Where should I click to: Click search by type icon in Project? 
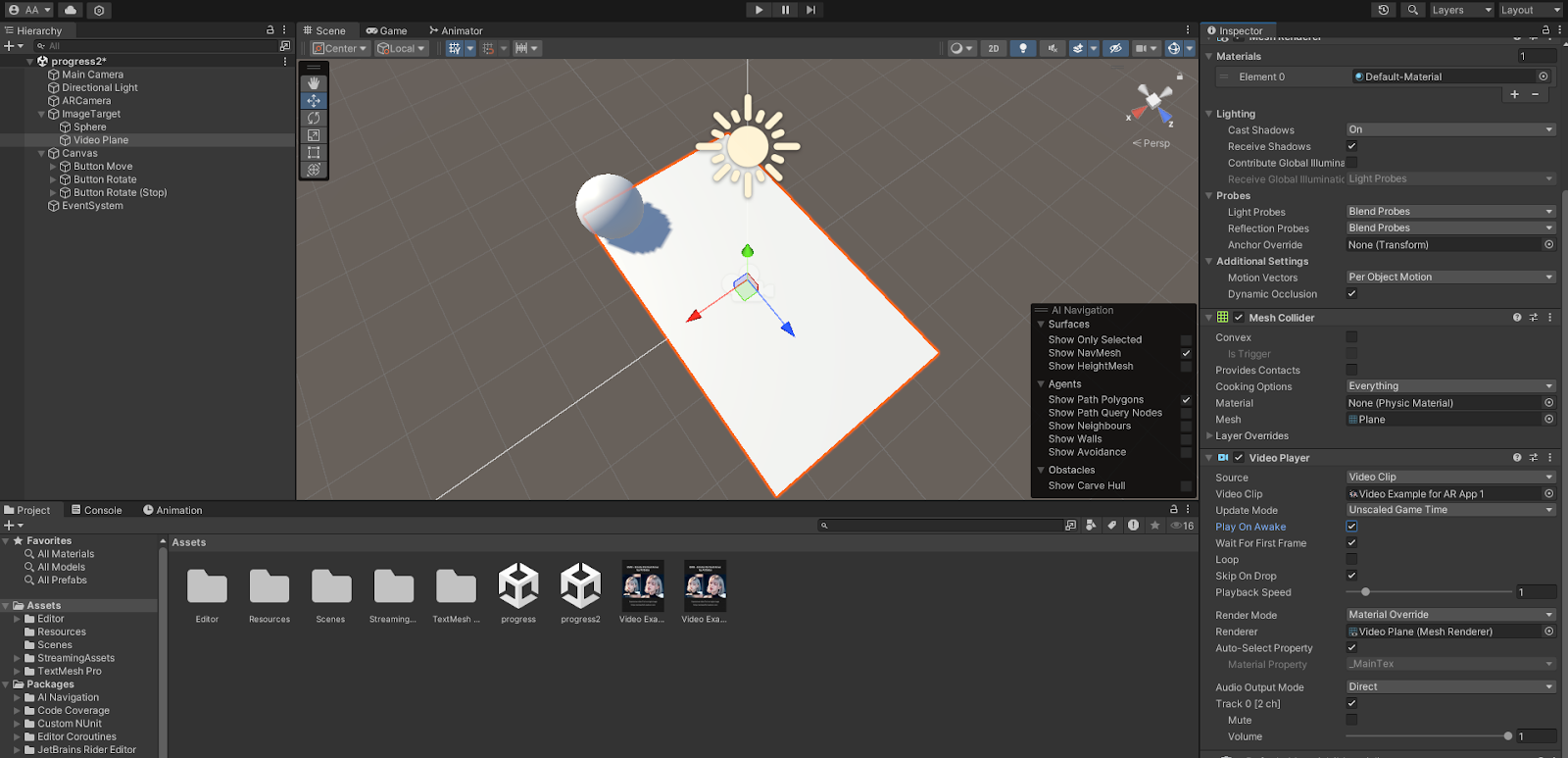pos(1091,526)
